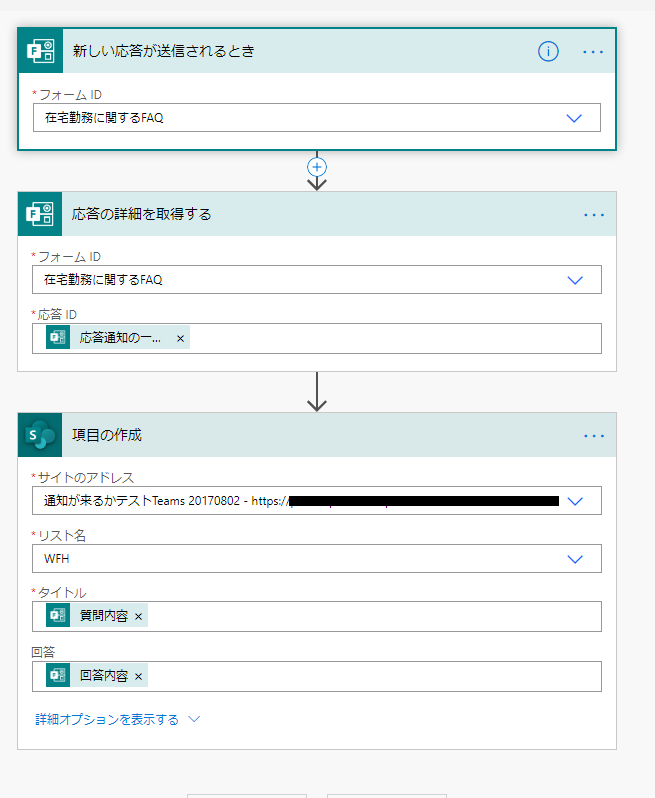Image resolution: width=655 pixels, height=798 pixels.
Task: Click the Forms icon on trigger card header
Action: coord(40,51)
